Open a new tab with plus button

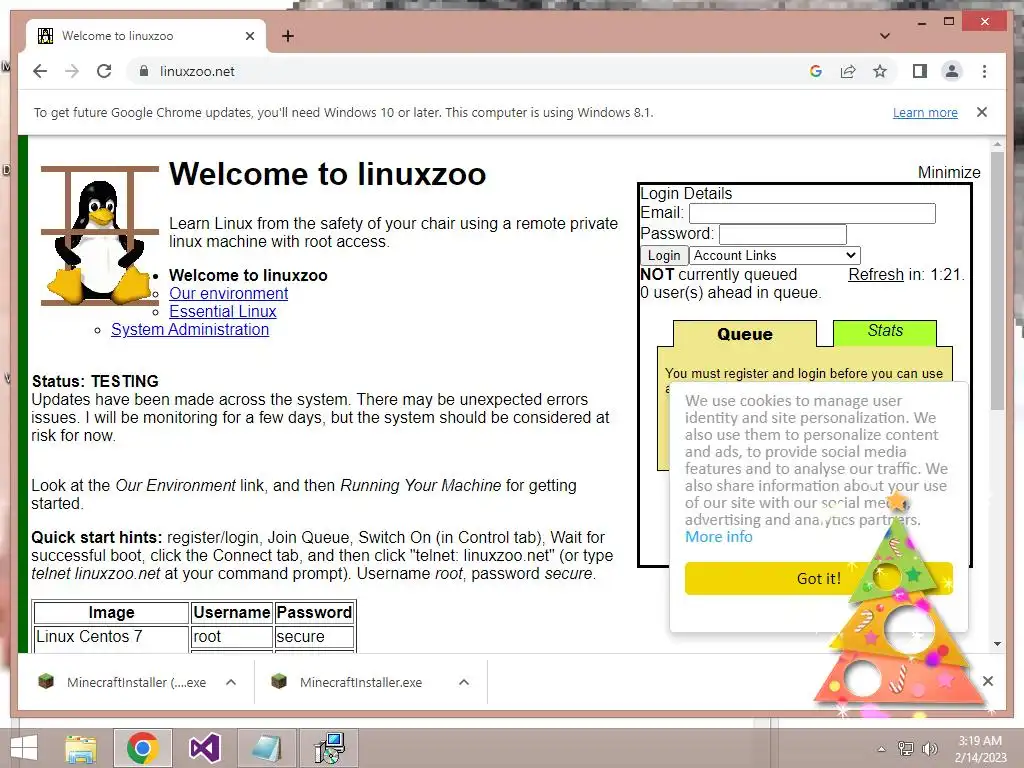point(288,36)
